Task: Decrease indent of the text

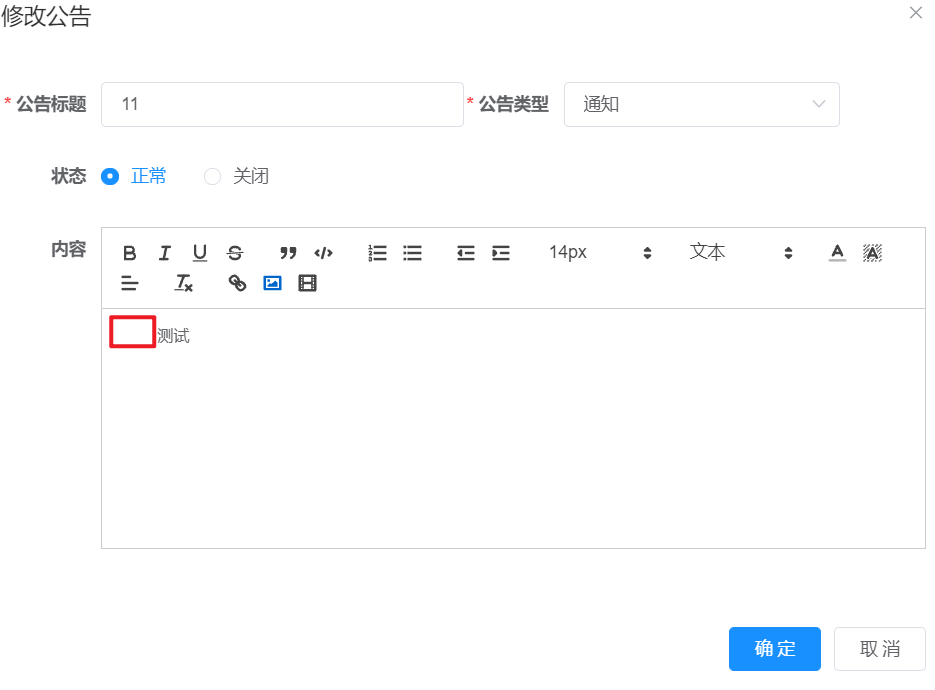Action: [466, 253]
